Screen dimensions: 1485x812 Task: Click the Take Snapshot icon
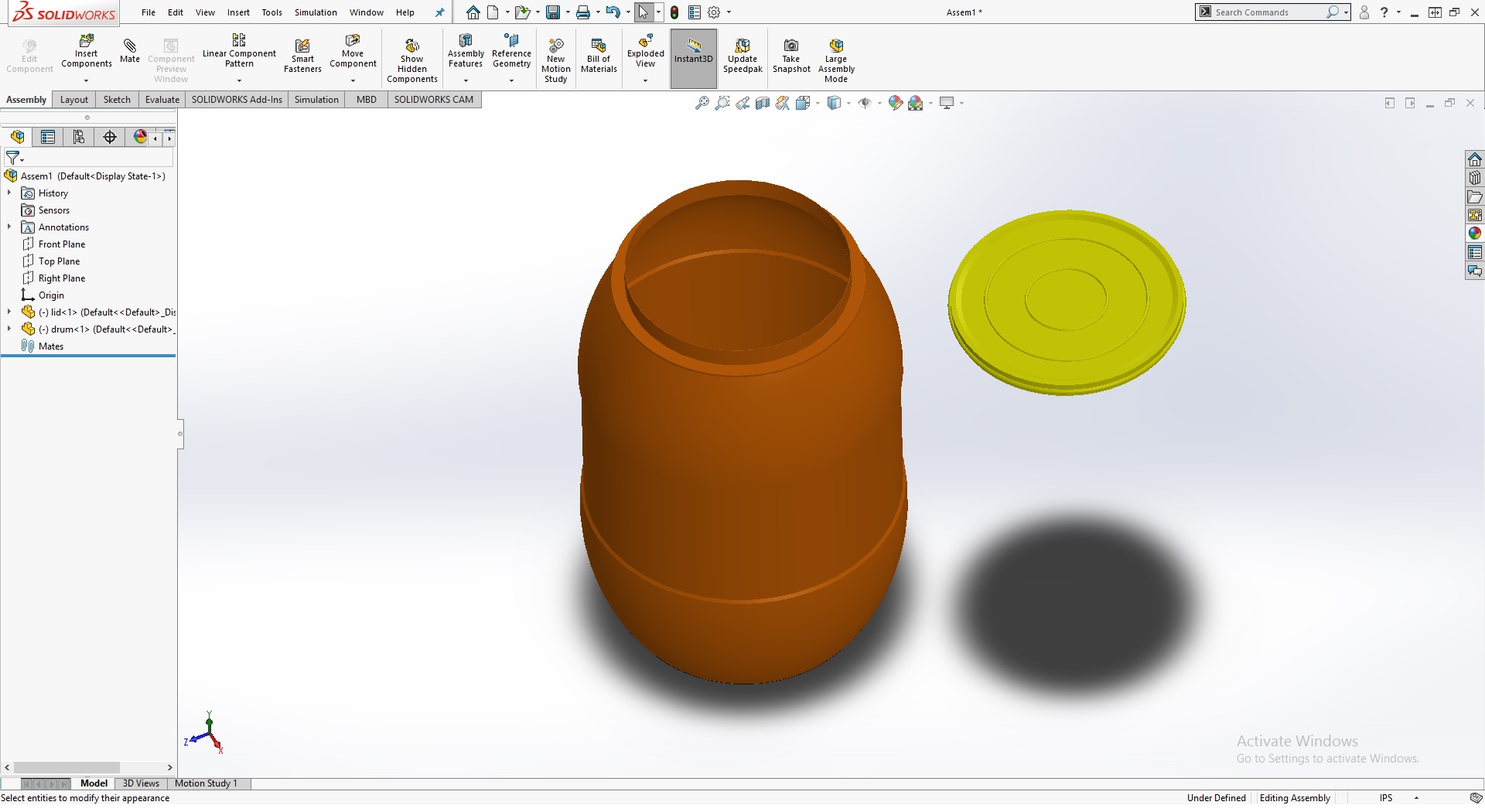(x=790, y=46)
